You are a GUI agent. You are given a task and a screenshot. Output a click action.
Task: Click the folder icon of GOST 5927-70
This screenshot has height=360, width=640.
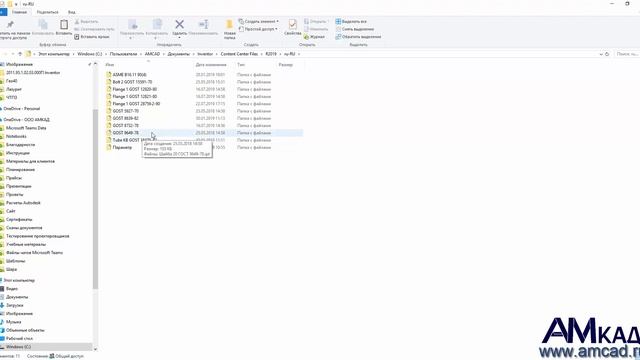[x=109, y=111]
